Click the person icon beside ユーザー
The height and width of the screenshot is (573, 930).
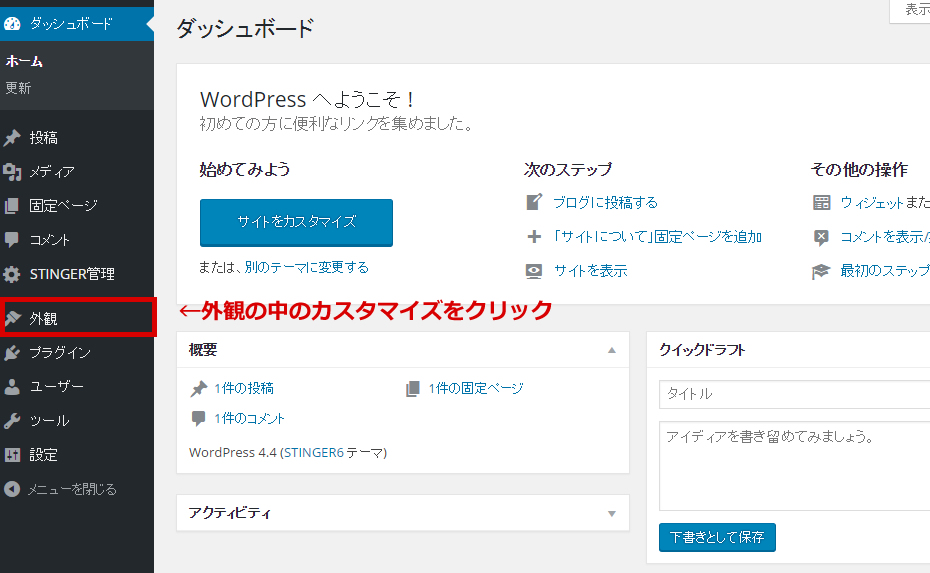click(12, 387)
